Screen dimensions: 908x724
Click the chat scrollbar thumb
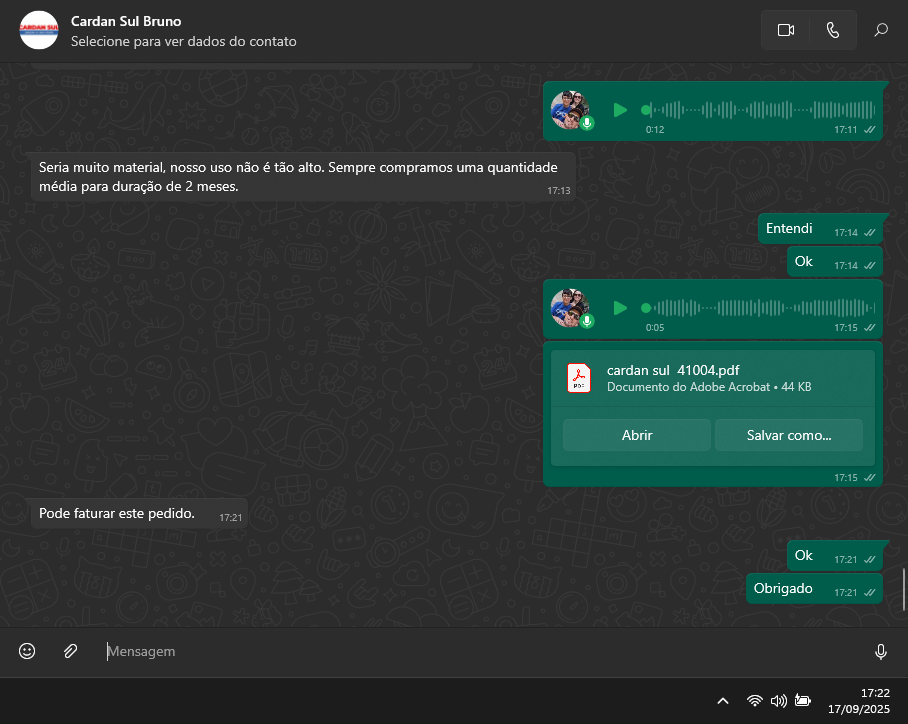pos(904,588)
